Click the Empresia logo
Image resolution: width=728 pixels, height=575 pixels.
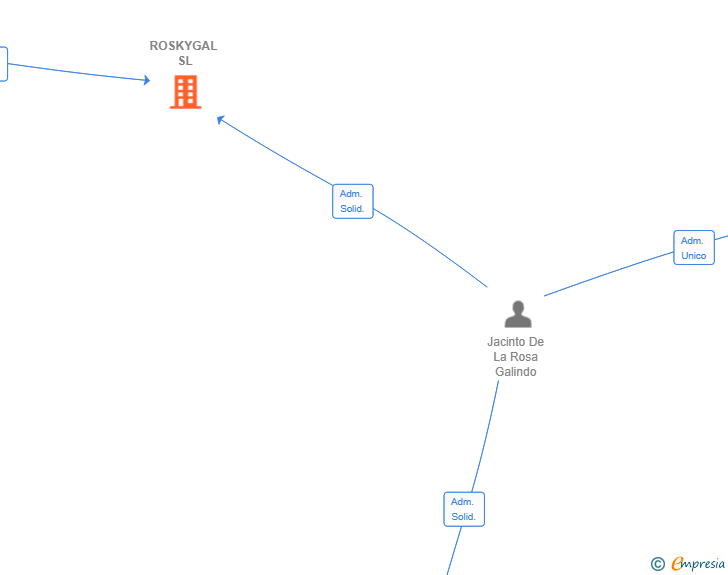698,563
